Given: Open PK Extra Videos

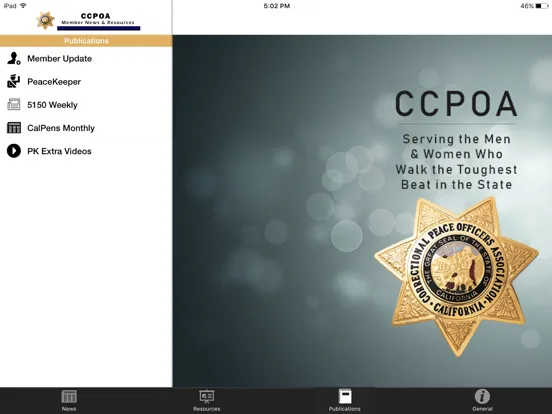Looking at the screenshot, I should 86,151.
